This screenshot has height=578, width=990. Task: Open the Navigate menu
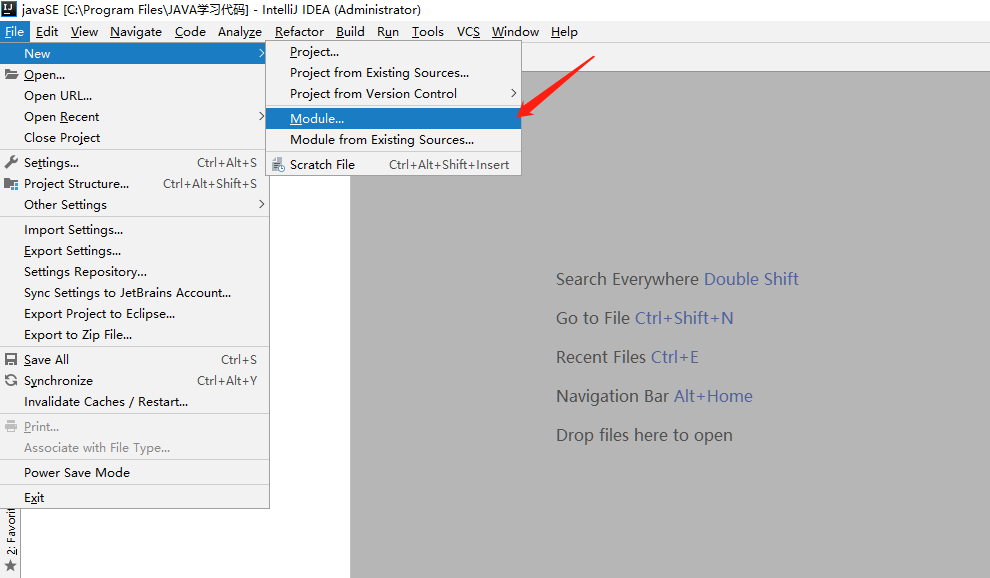click(x=136, y=32)
